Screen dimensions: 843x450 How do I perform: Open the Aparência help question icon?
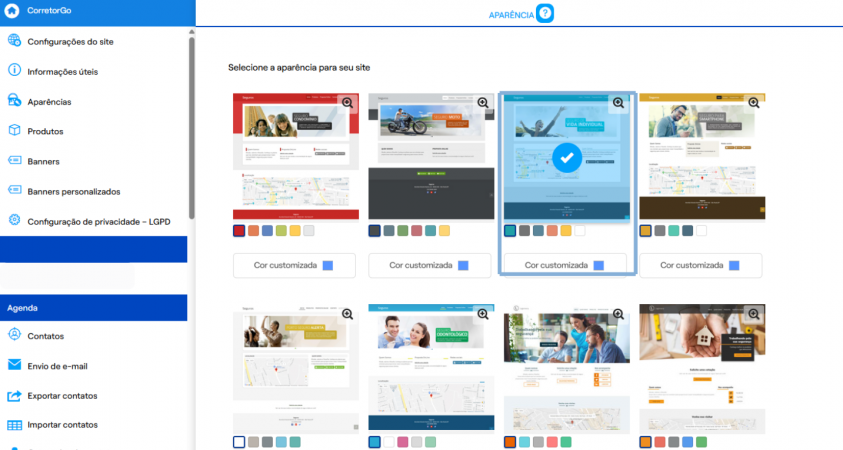545,13
